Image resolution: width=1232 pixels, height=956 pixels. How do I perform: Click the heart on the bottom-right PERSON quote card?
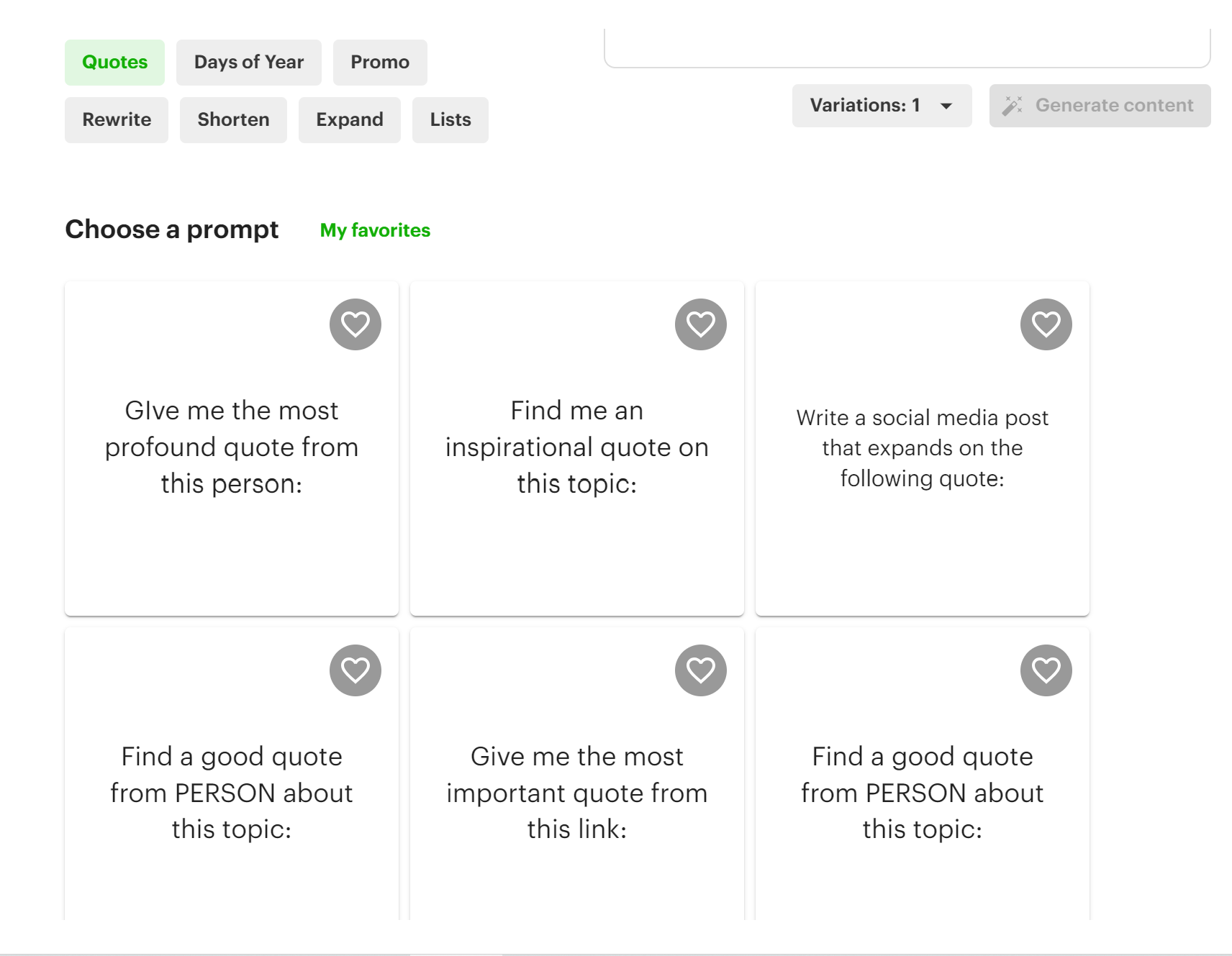[x=1046, y=670]
